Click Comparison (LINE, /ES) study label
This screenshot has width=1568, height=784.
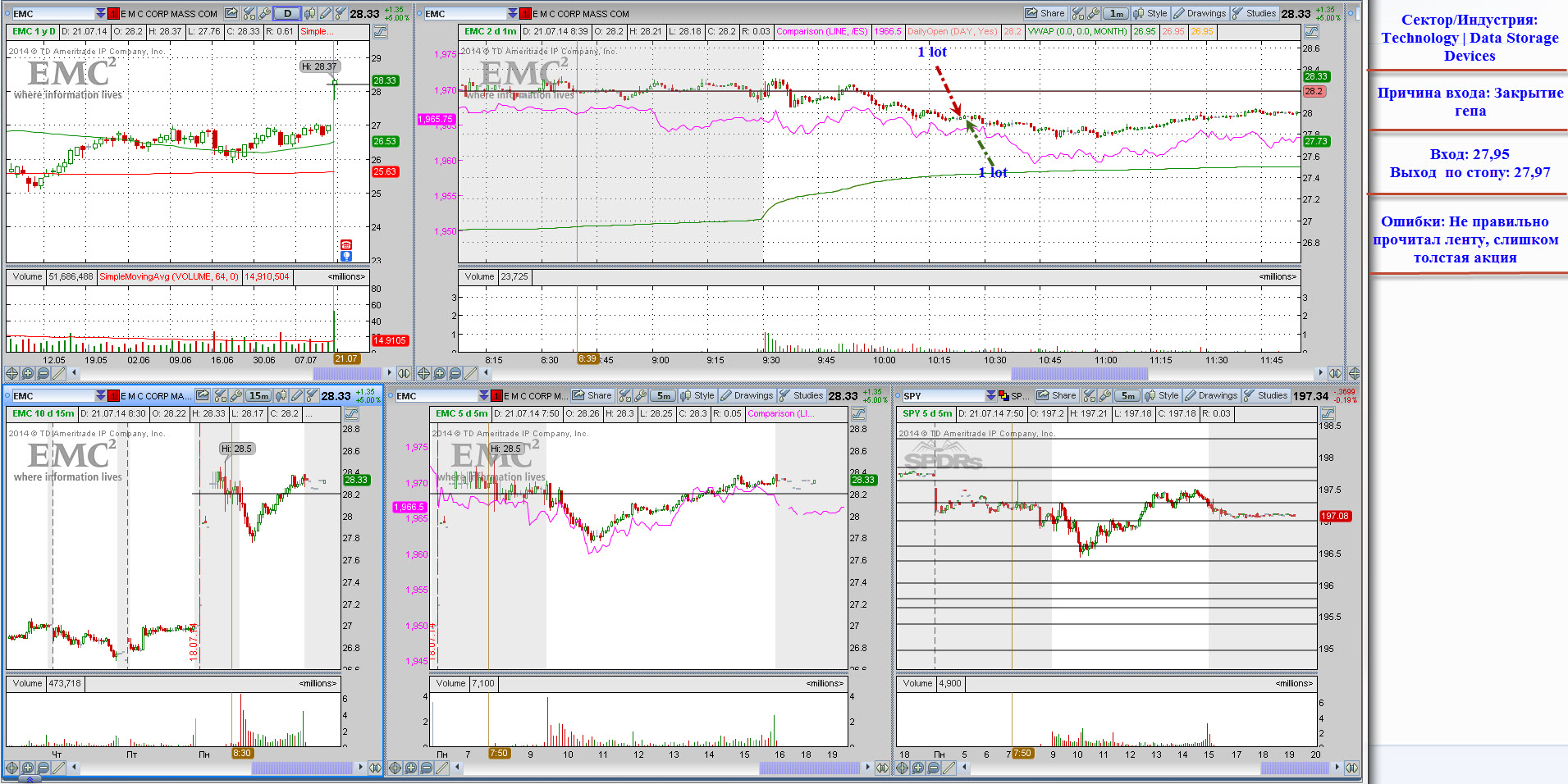click(821, 31)
